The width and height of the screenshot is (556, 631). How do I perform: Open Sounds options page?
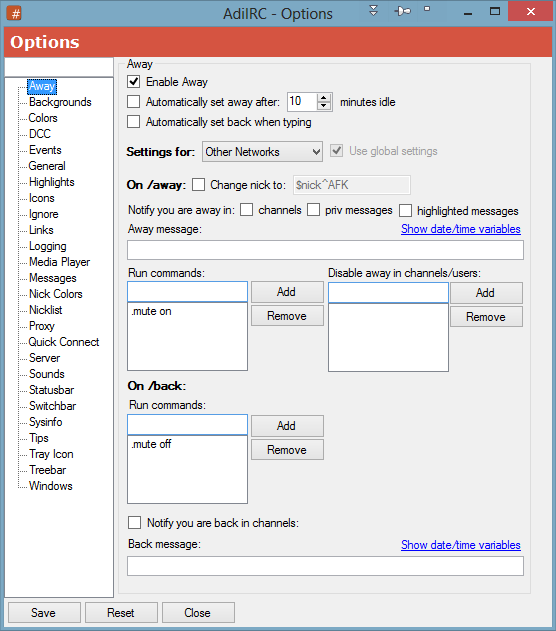pyautogui.click(x=47, y=374)
